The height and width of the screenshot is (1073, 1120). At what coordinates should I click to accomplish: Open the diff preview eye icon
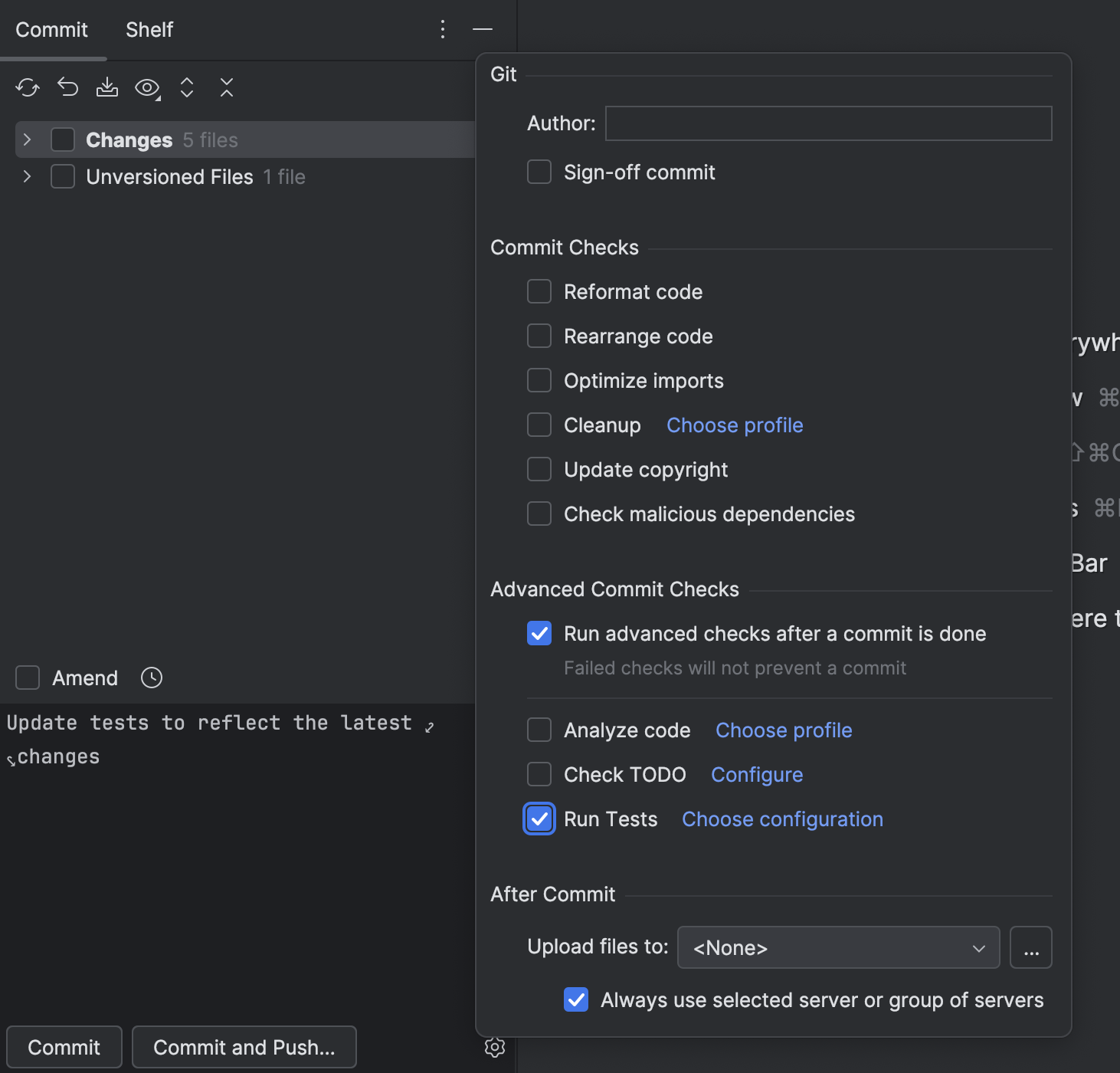(146, 87)
